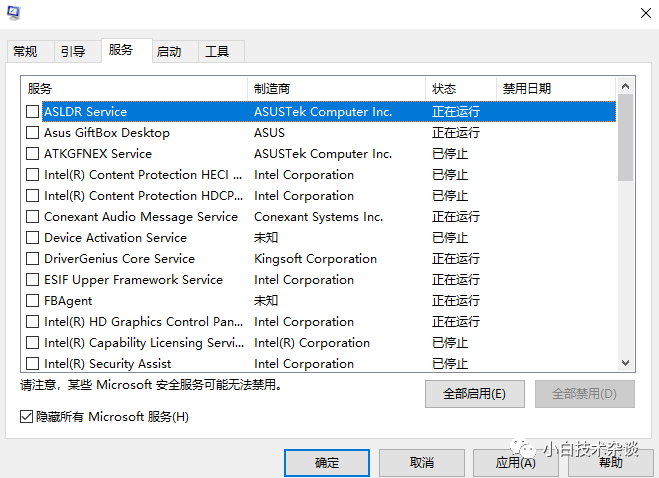Screen dimensions: 659x478
Task: Click the services list scrollbar thumb
Action: 625,137
